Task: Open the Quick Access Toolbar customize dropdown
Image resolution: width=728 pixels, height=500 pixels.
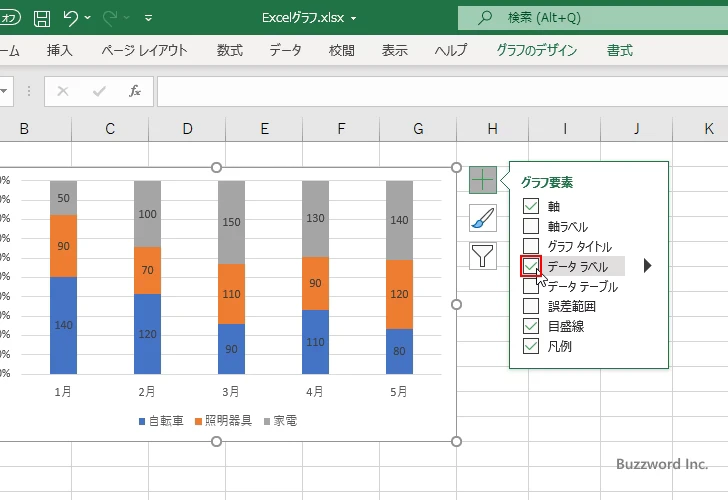Action: point(149,18)
